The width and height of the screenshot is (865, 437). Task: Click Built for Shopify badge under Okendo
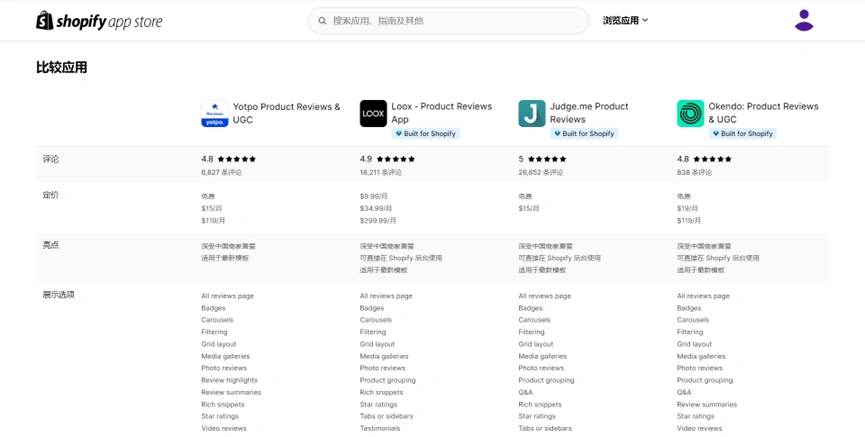click(743, 134)
